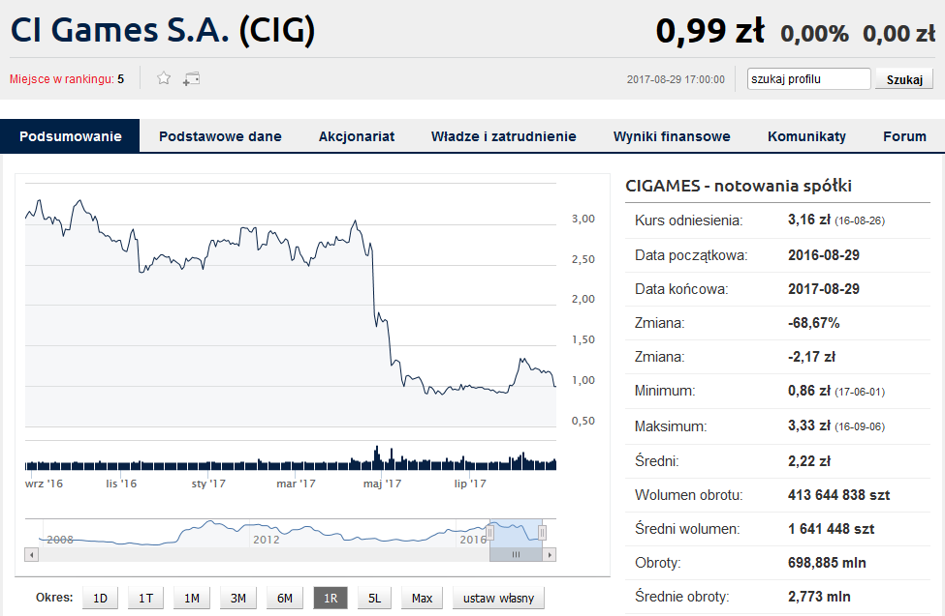The height and width of the screenshot is (616, 945).
Task: Click the Szukaj search button
Action: (x=904, y=79)
